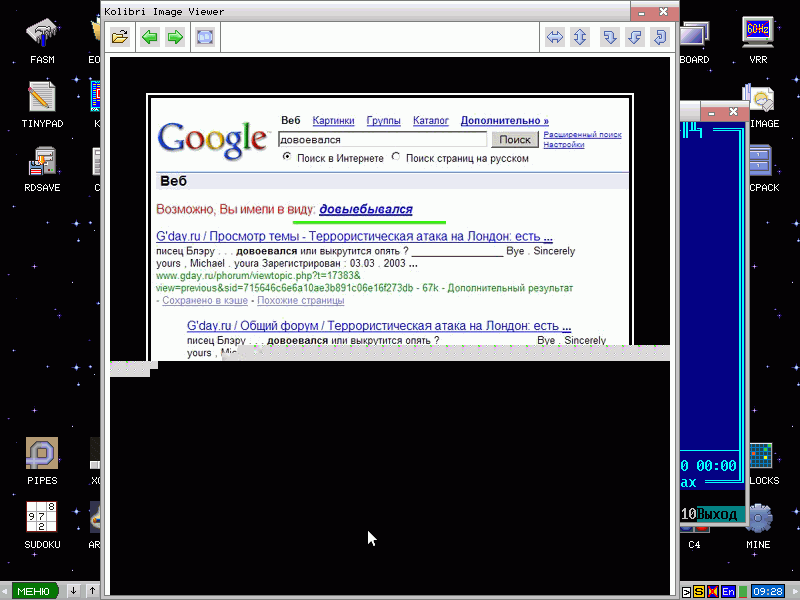Go to next image with right green arrow

point(175,38)
